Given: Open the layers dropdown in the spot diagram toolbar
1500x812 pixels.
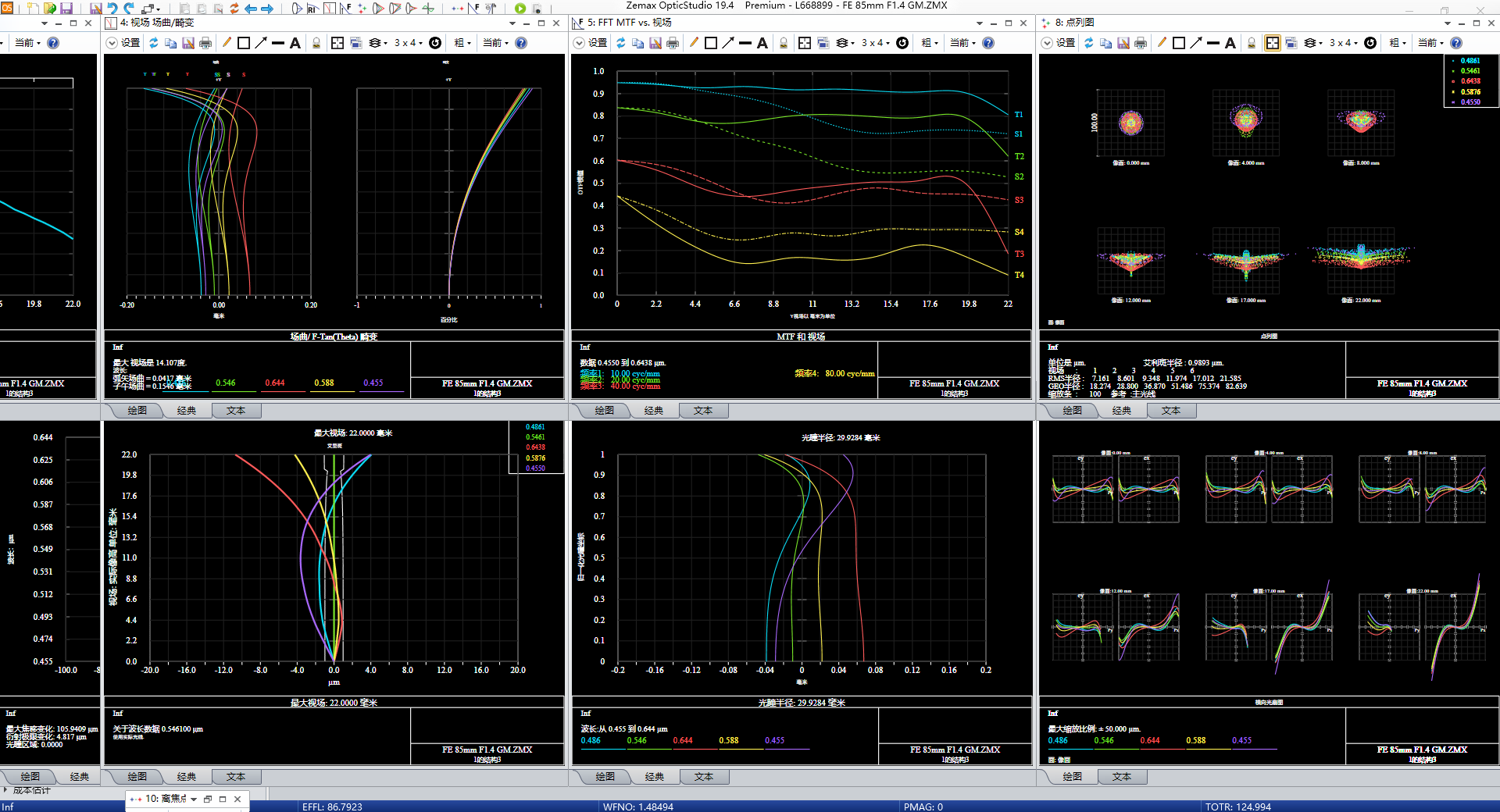Looking at the screenshot, I should click(1313, 43).
